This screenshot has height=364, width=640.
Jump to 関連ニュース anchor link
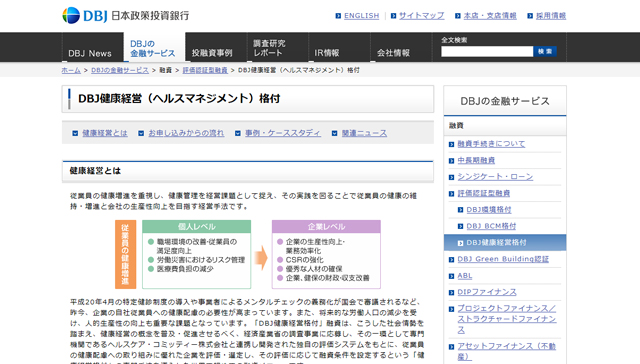pyautogui.click(x=364, y=133)
